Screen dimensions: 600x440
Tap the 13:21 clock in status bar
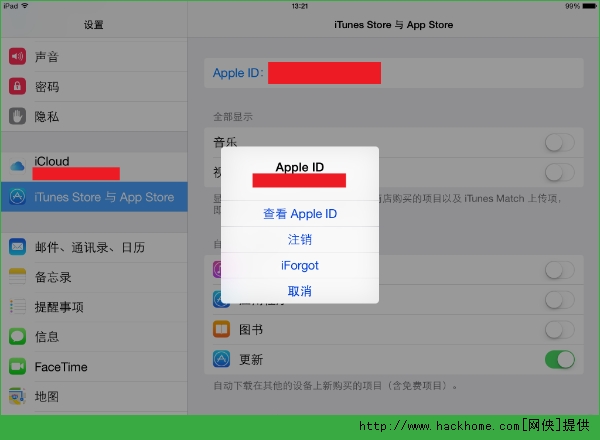click(x=300, y=6)
